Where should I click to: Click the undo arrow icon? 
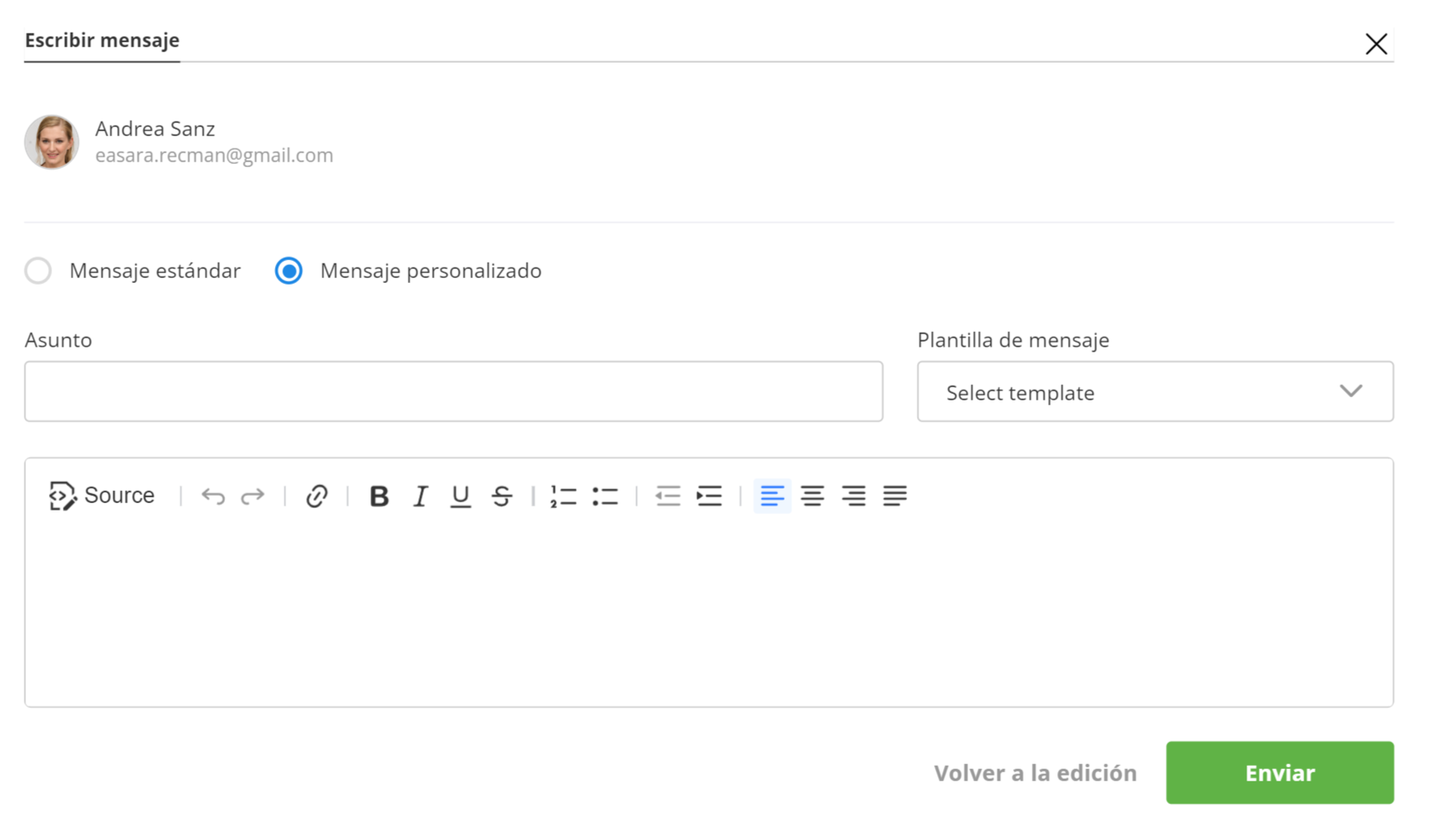[x=213, y=496]
